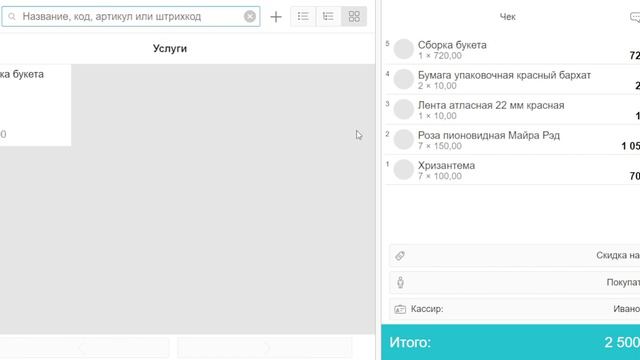This screenshot has height=360, width=640.
Task: Select Хризантема receipt row
Action: pyautogui.click(x=512, y=170)
